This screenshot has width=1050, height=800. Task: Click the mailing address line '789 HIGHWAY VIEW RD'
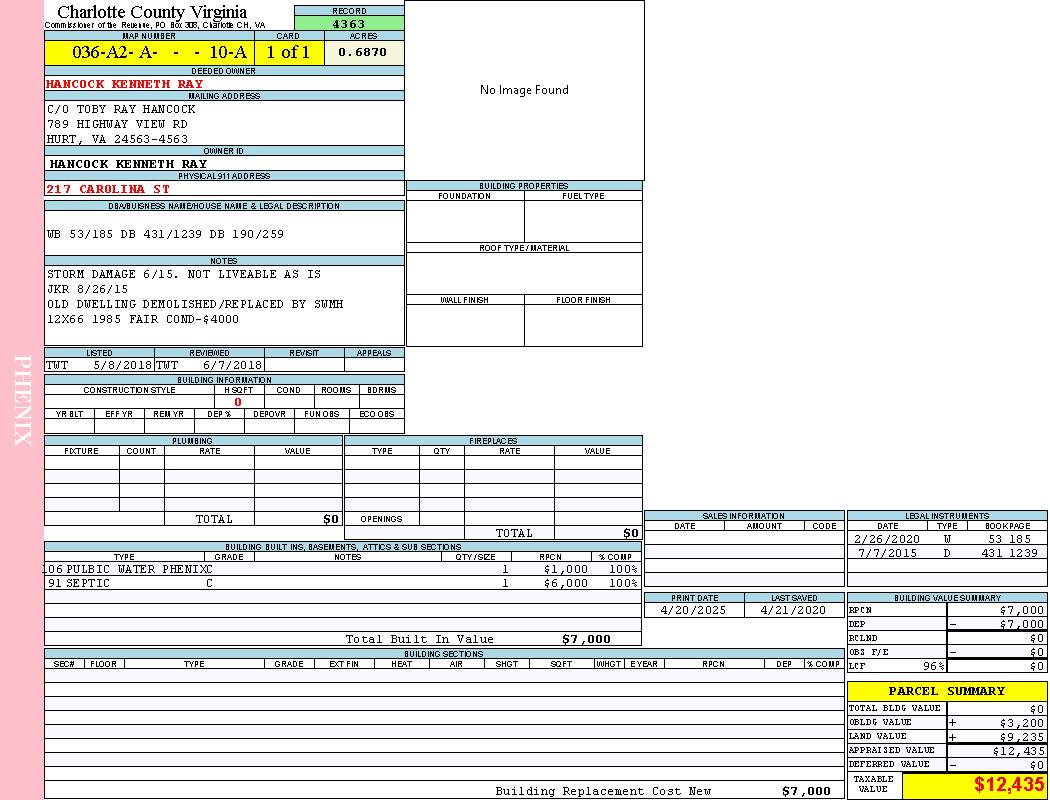117,124
